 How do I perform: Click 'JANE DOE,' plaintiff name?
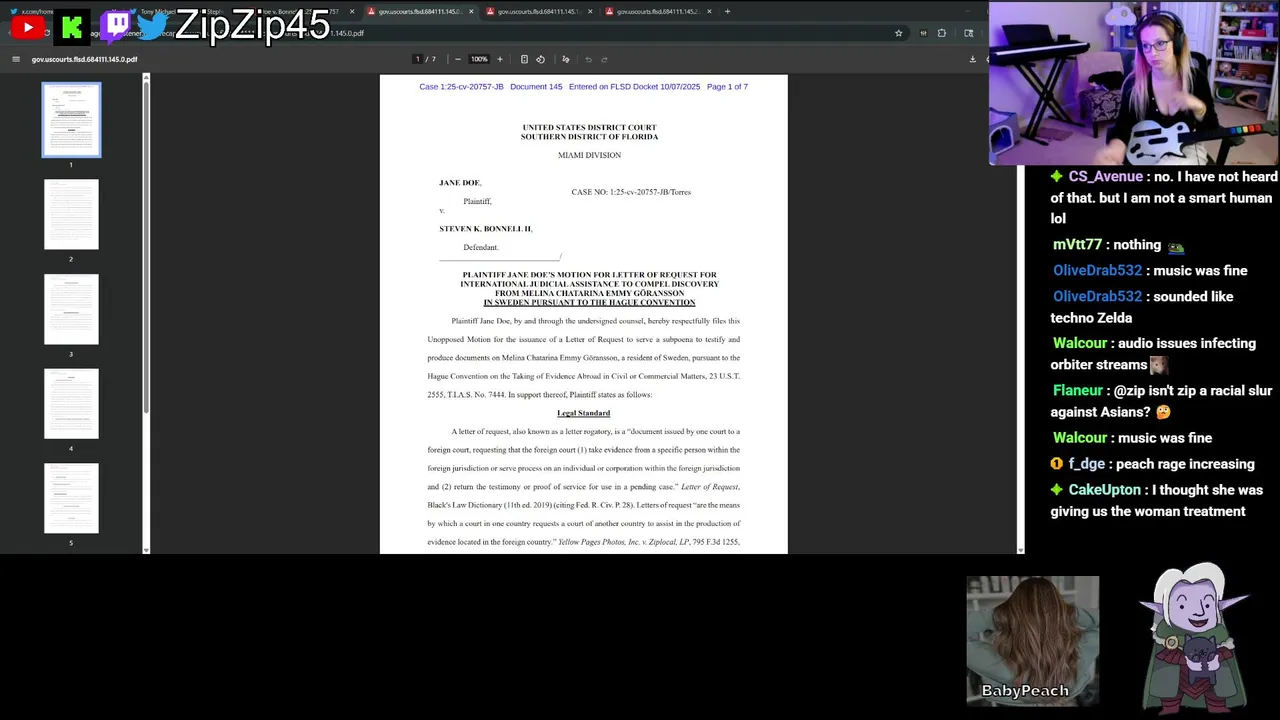coord(460,183)
